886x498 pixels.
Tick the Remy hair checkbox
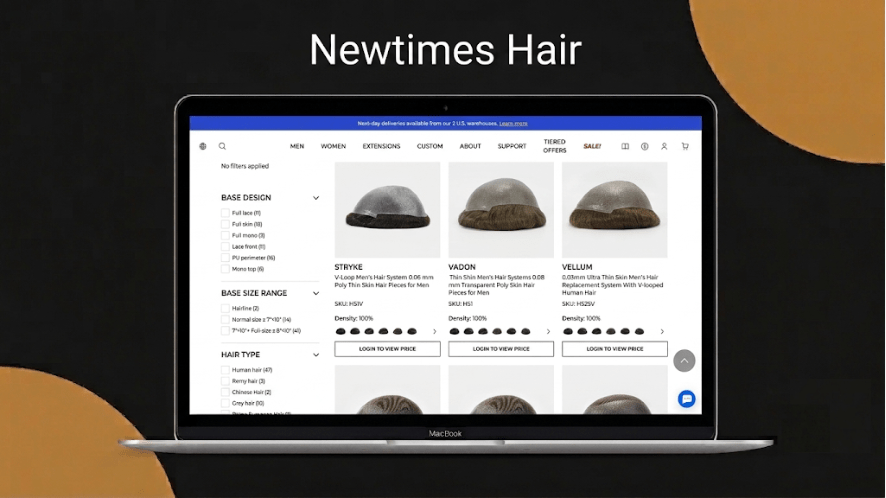(x=225, y=381)
